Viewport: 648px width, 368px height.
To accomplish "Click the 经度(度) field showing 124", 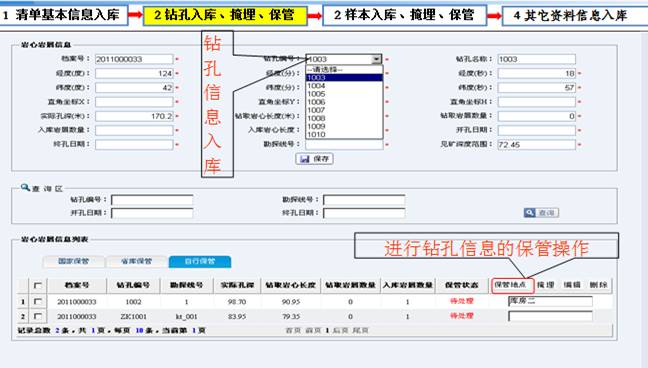I will tap(134, 74).
